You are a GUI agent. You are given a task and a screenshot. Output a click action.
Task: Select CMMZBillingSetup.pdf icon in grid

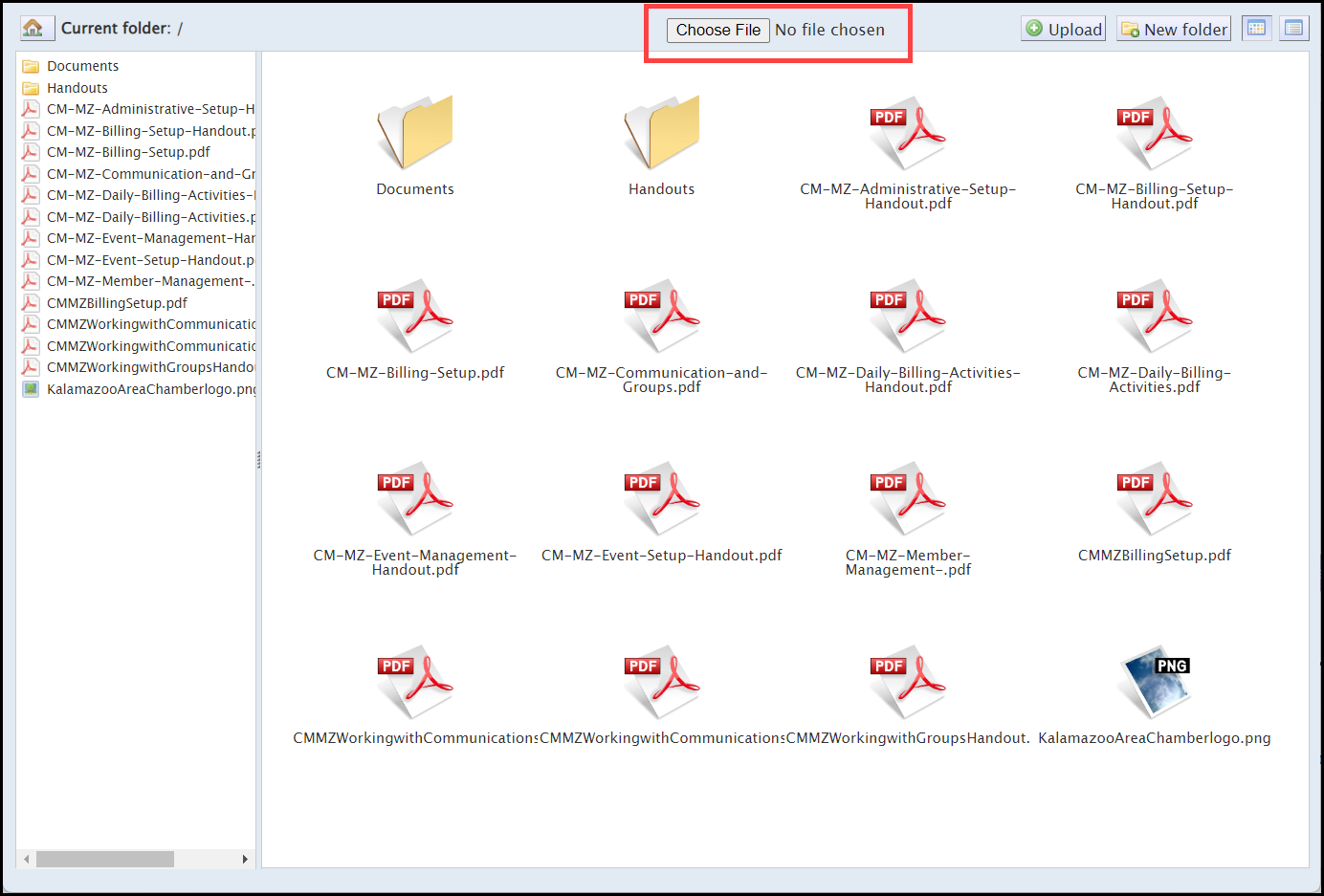pyautogui.click(x=1154, y=499)
